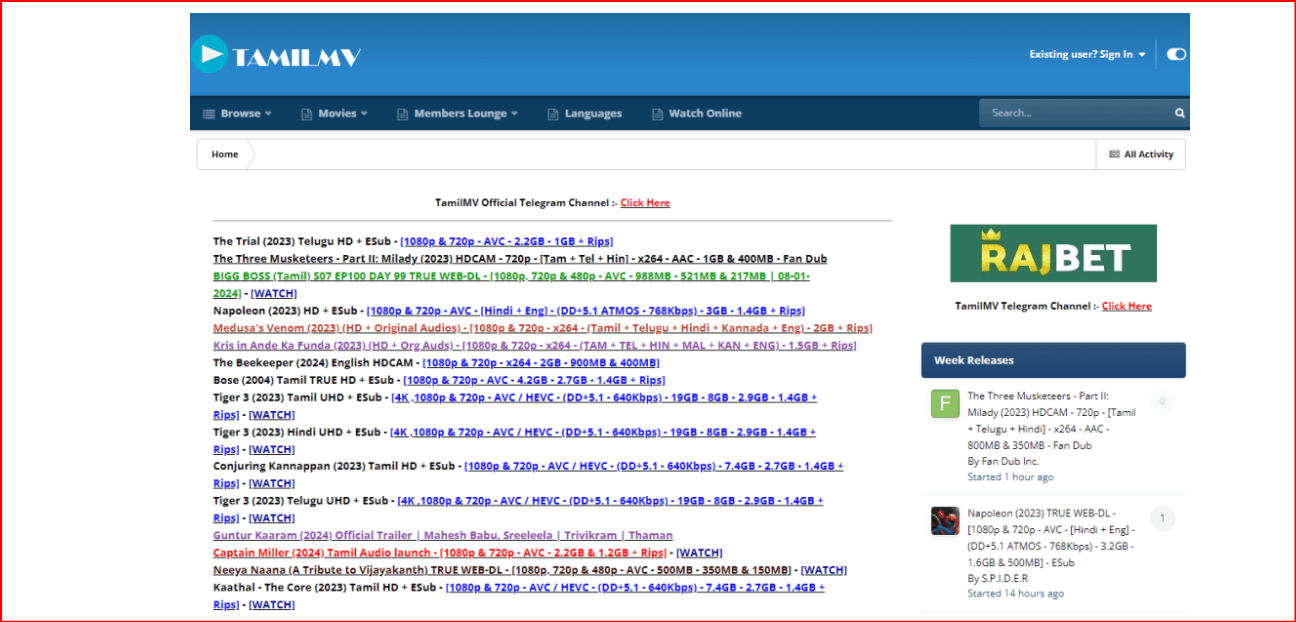Open Click Here link under RajBet banner
The height and width of the screenshot is (622, 1296).
(1127, 306)
